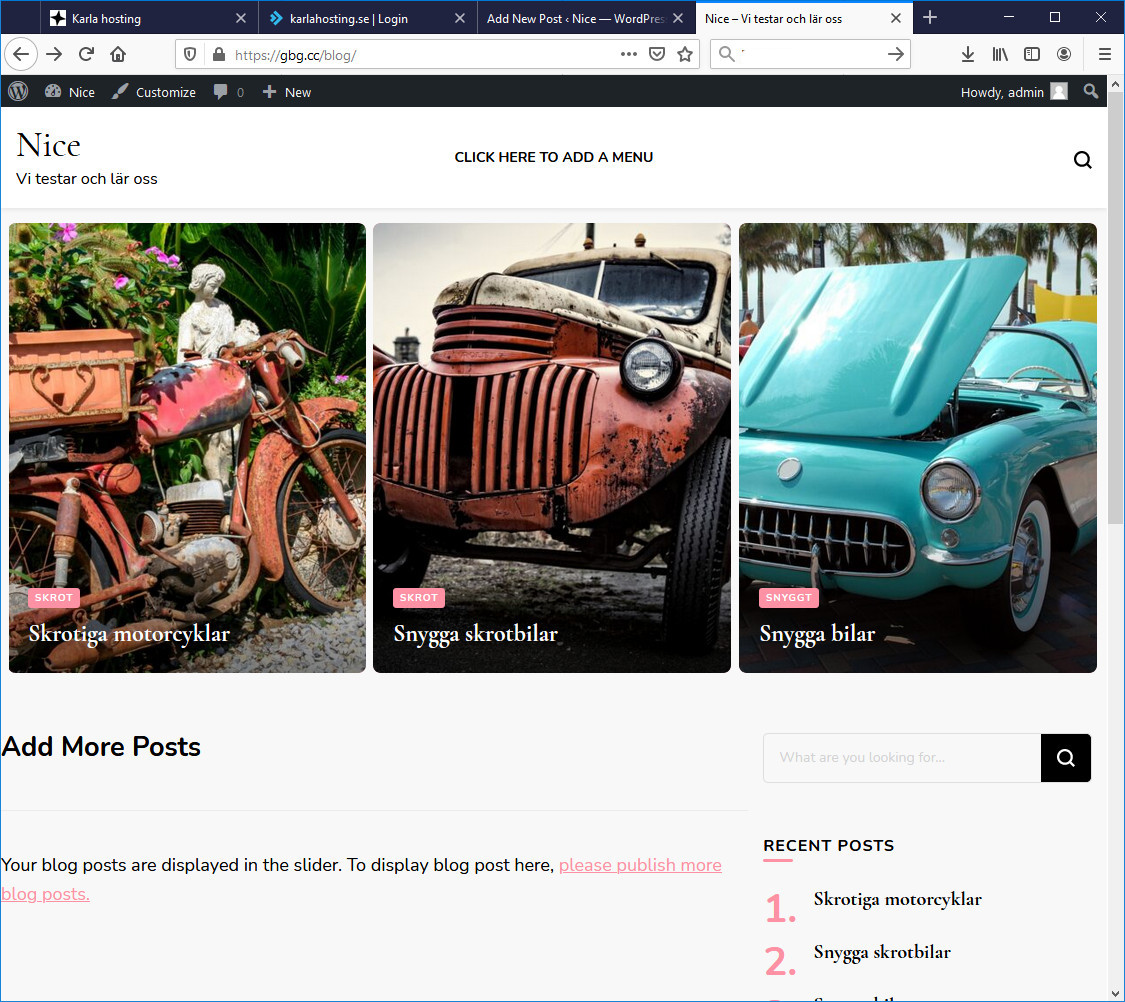Image resolution: width=1125 pixels, height=1002 pixels.
Task: Open a new browser tab
Action: click(x=930, y=18)
